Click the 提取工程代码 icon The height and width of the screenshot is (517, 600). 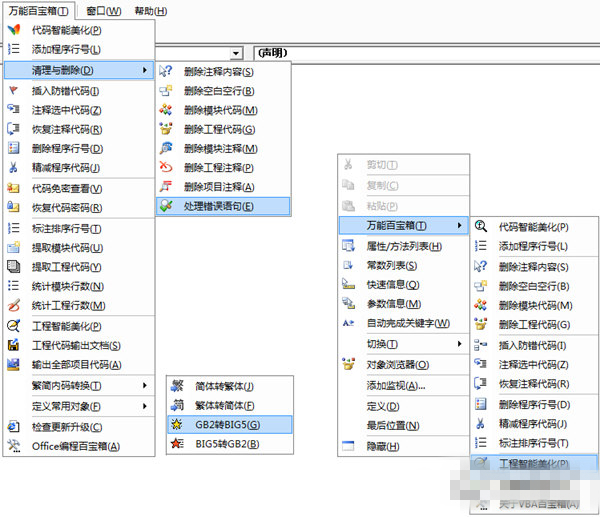(x=14, y=266)
